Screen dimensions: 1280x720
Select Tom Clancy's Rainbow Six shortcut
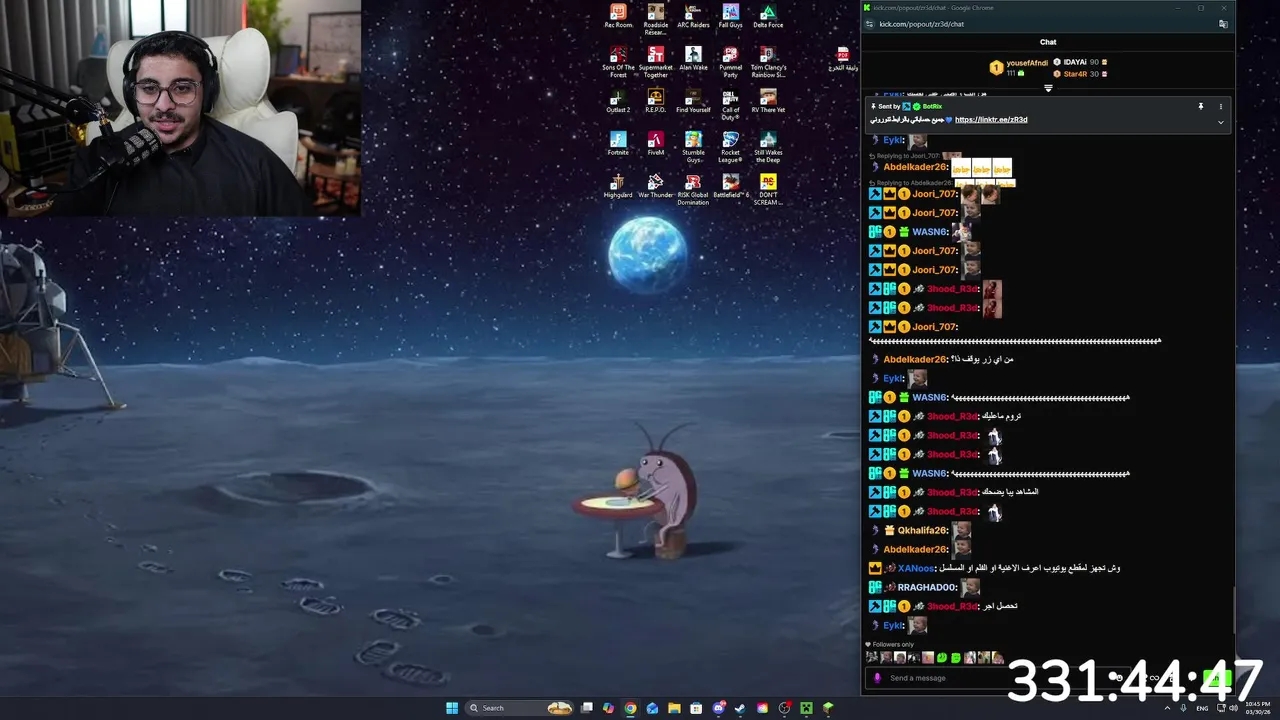[768, 62]
